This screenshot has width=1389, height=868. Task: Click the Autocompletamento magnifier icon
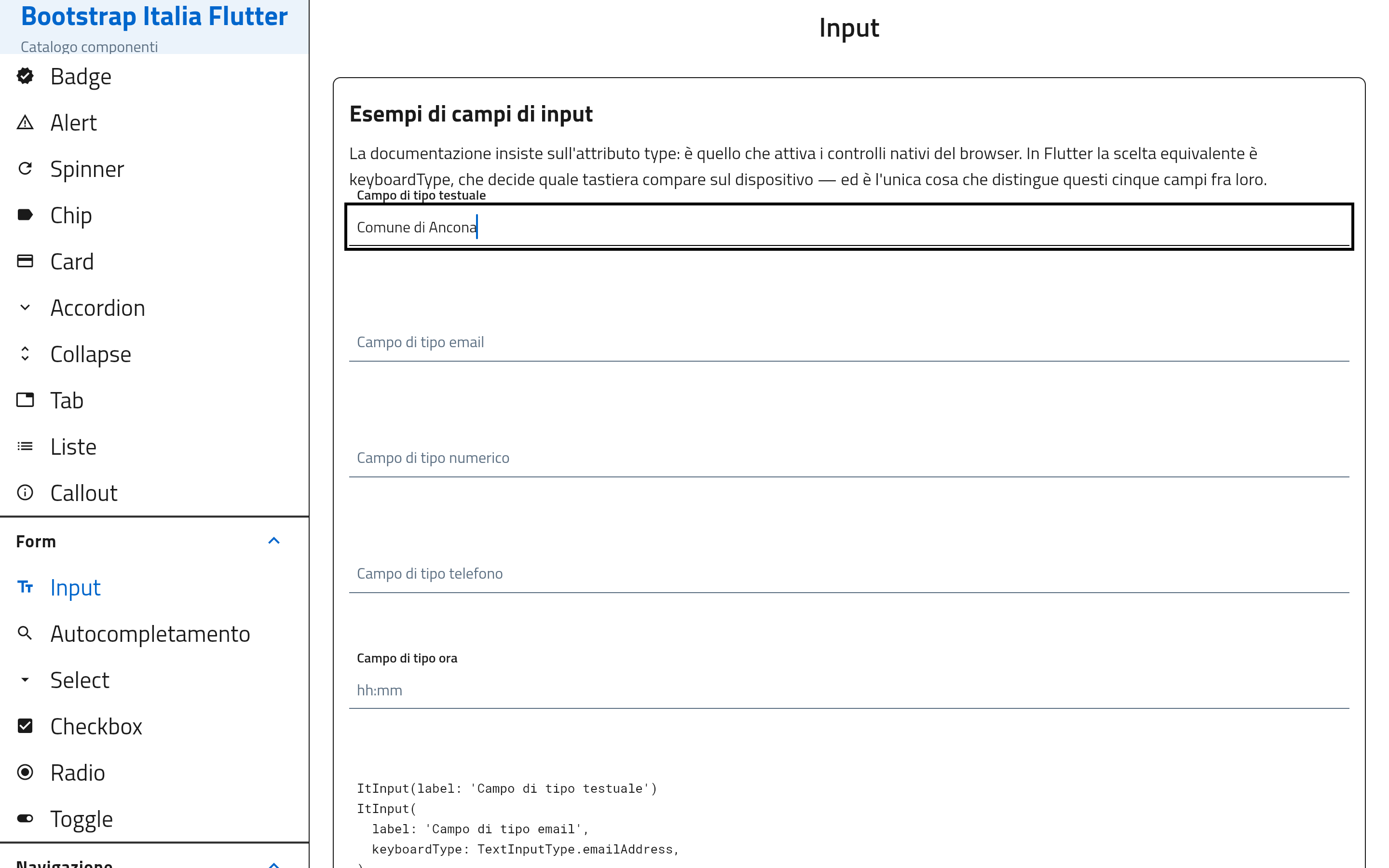25,633
